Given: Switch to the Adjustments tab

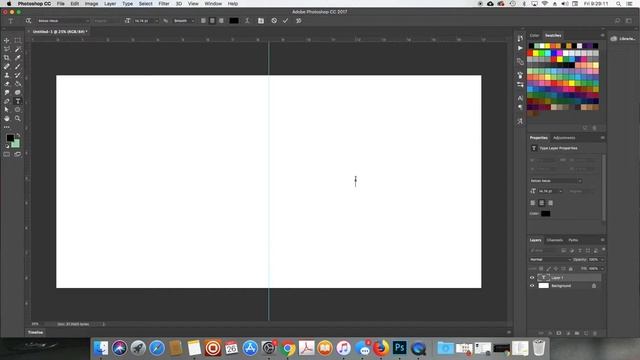Looking at the screenshot, I should pyautogui.click(x=564, y=138).
